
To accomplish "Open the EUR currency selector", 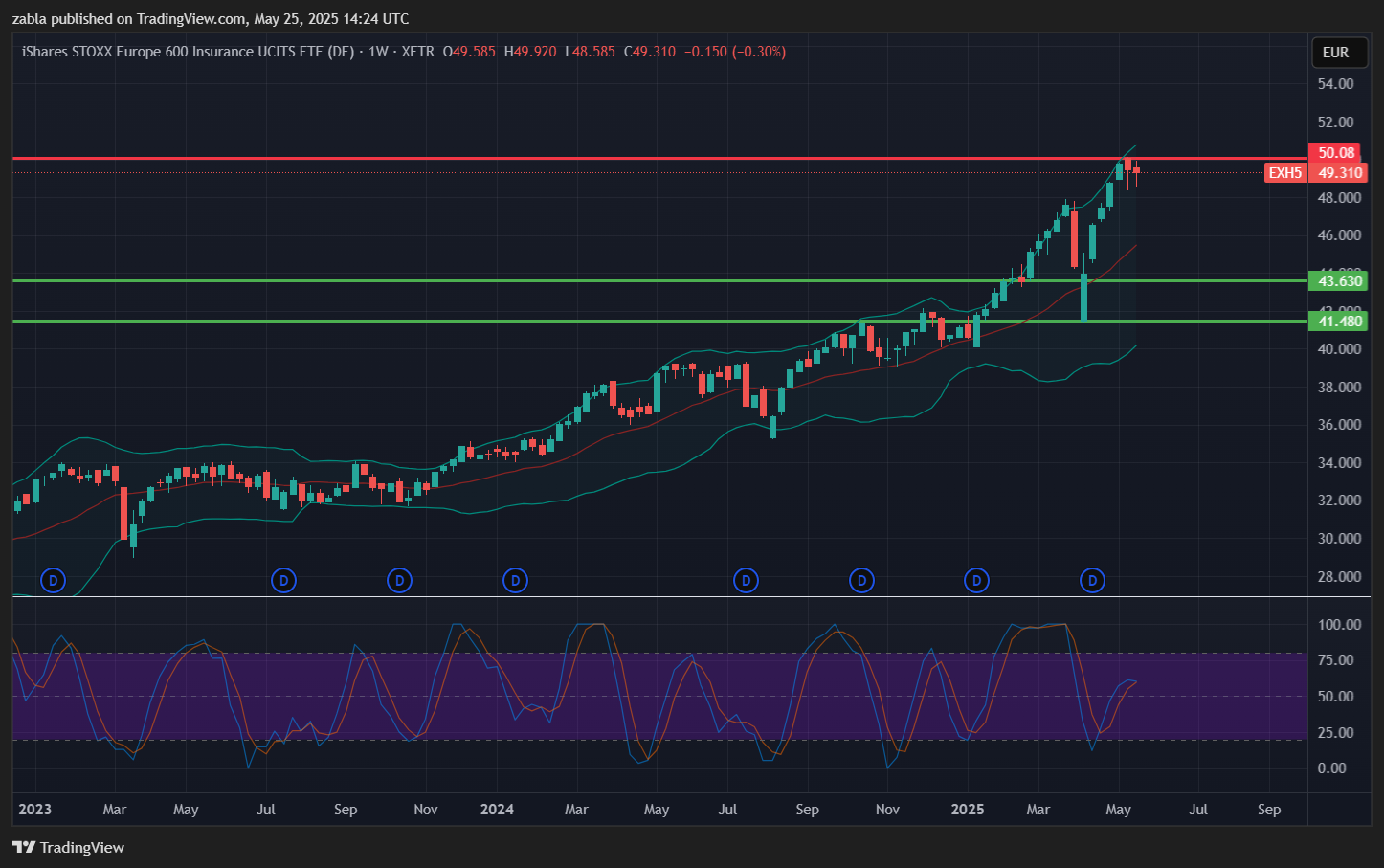I will pyautogui.click(x=1335, y=53).
